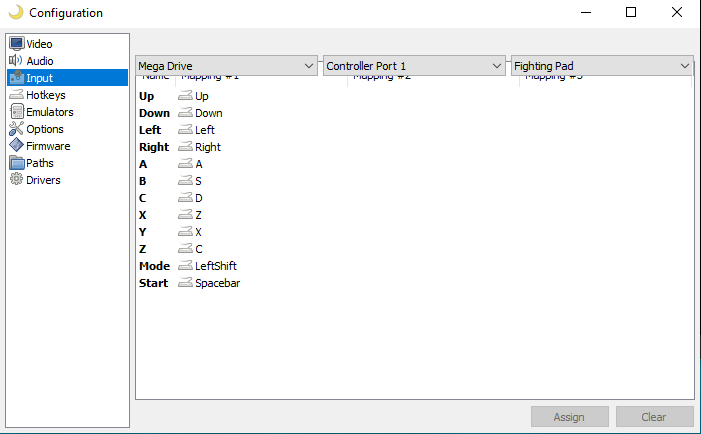This screenshot has height=434, width=701.
Task: Click keyboard icon in Start row
Action: click(185, 282)
